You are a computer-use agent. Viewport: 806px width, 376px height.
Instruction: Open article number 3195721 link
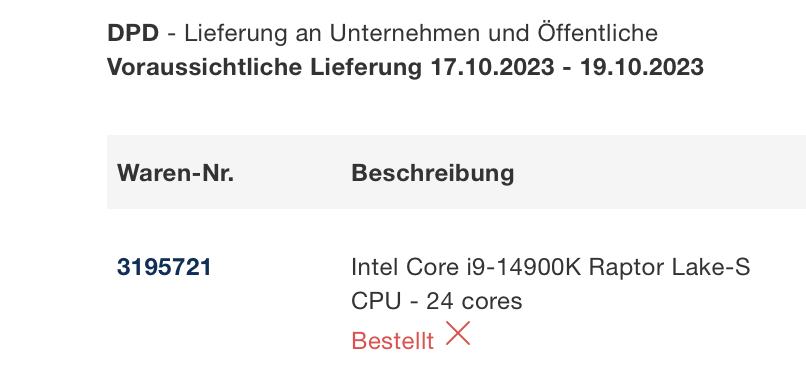[x=164, y=267]
